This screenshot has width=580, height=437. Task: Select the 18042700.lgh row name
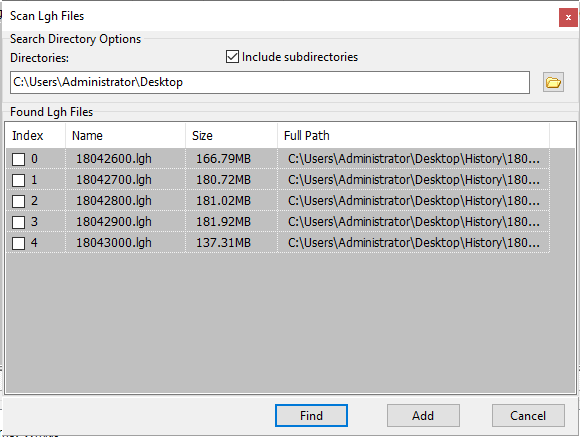[114, 180]
